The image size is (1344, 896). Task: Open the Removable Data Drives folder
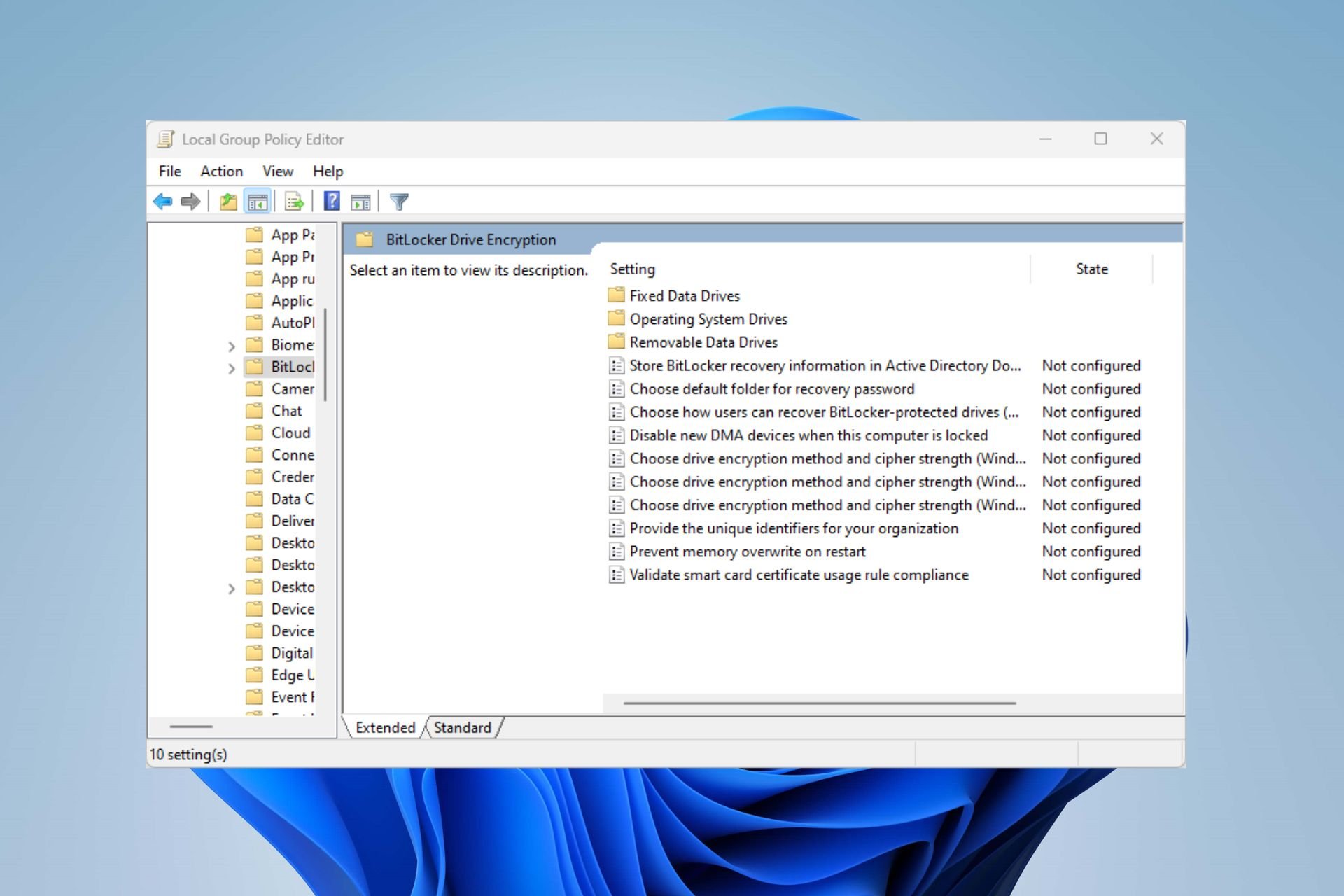(703, 342)
